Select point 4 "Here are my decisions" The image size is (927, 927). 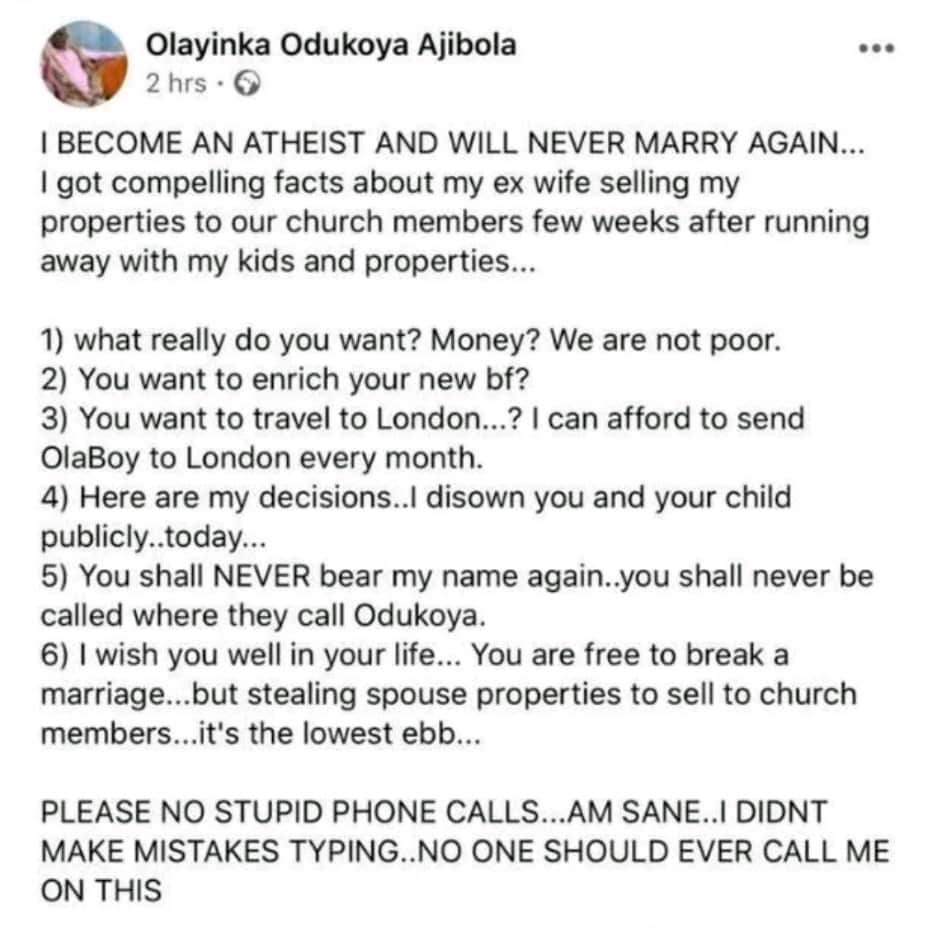pos(415,497)
